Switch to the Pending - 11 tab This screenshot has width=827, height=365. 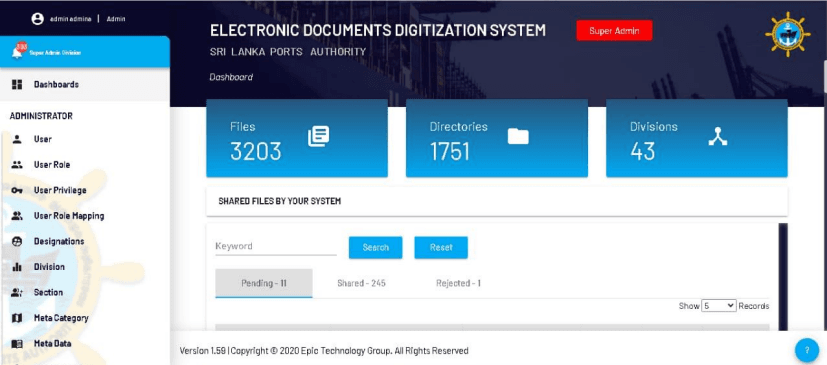tap(264, 283)
